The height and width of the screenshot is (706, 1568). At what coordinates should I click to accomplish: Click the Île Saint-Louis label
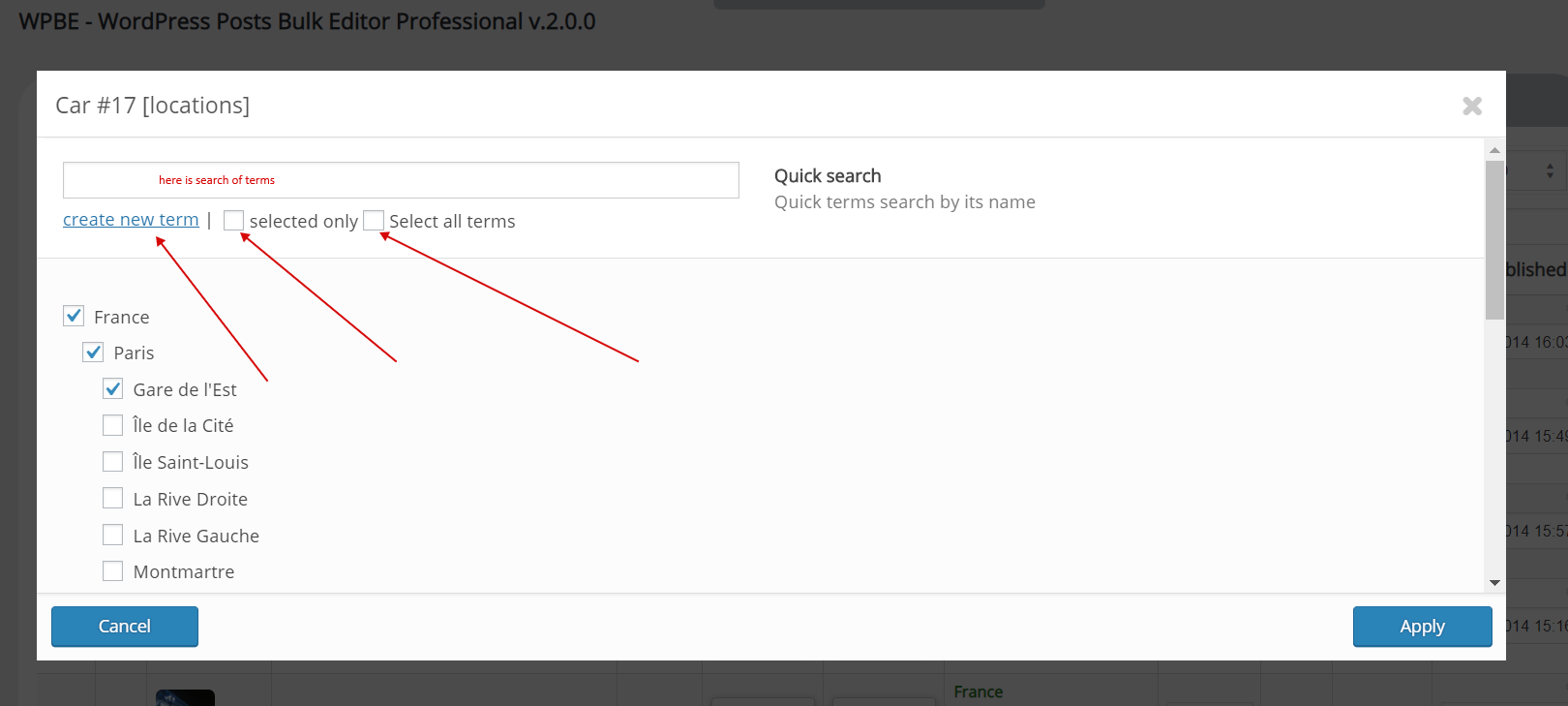(191, 462)
